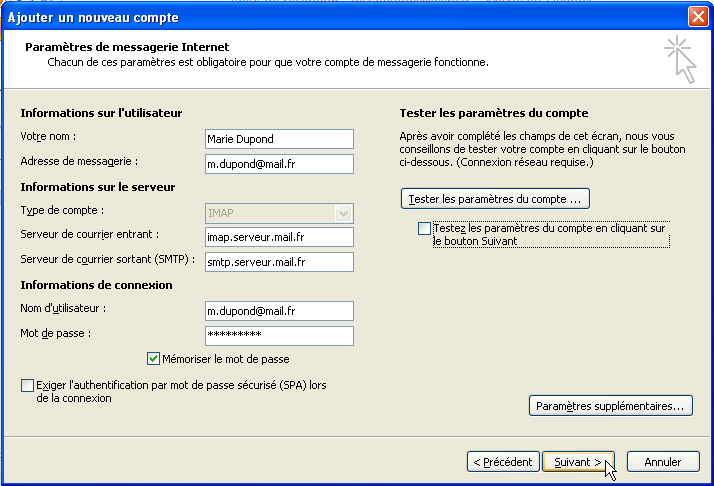Select the Serveur de courrier entrant field
The width and height of the screenshot is (714, 486).
(x=279, y=237)
